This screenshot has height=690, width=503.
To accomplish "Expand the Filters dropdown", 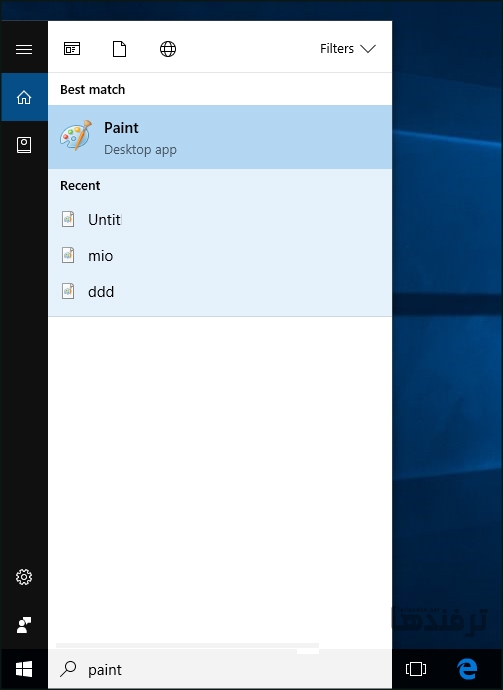I will [x=348, y=48].
